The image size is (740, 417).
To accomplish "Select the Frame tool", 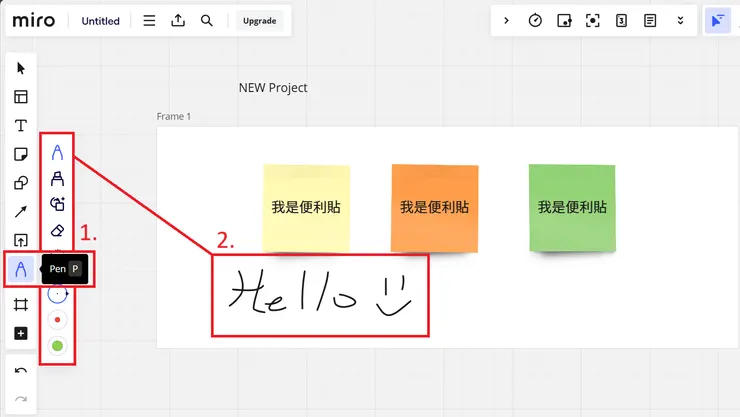I will (x=21, y=305).
